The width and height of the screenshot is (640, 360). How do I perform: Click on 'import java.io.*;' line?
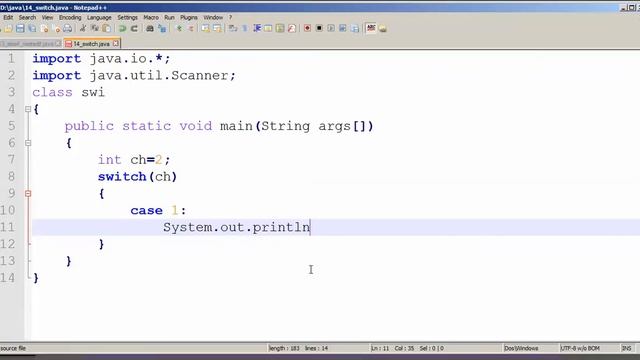101,59
